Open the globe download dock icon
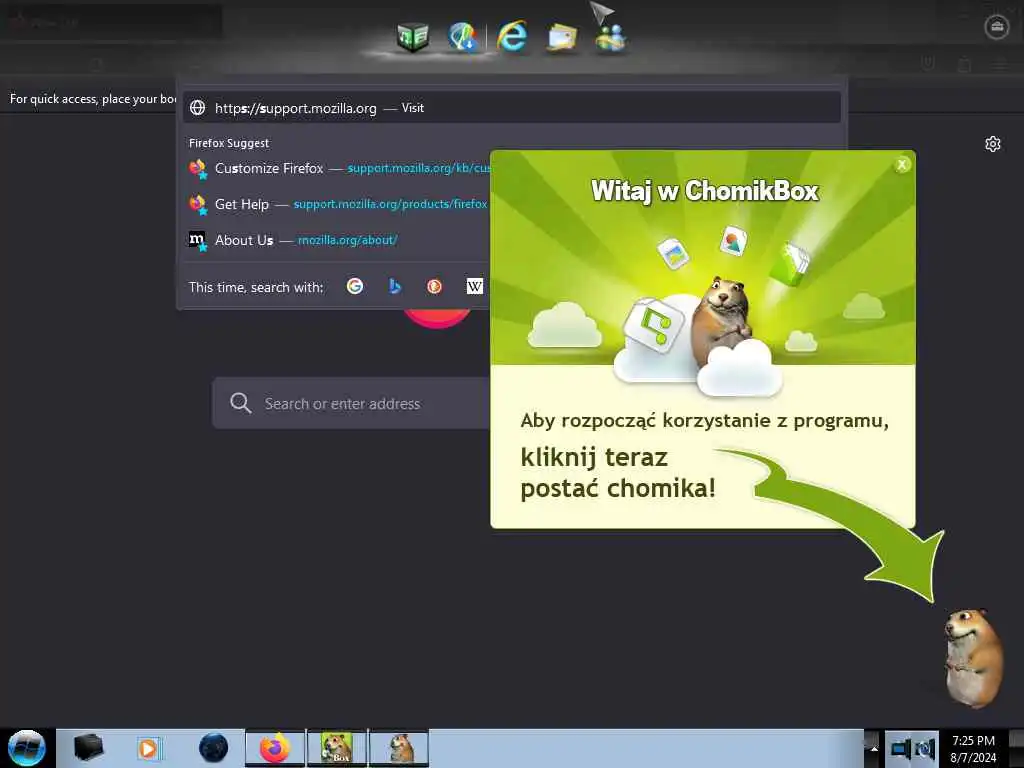1024x768 pixels. pos(463,37)
